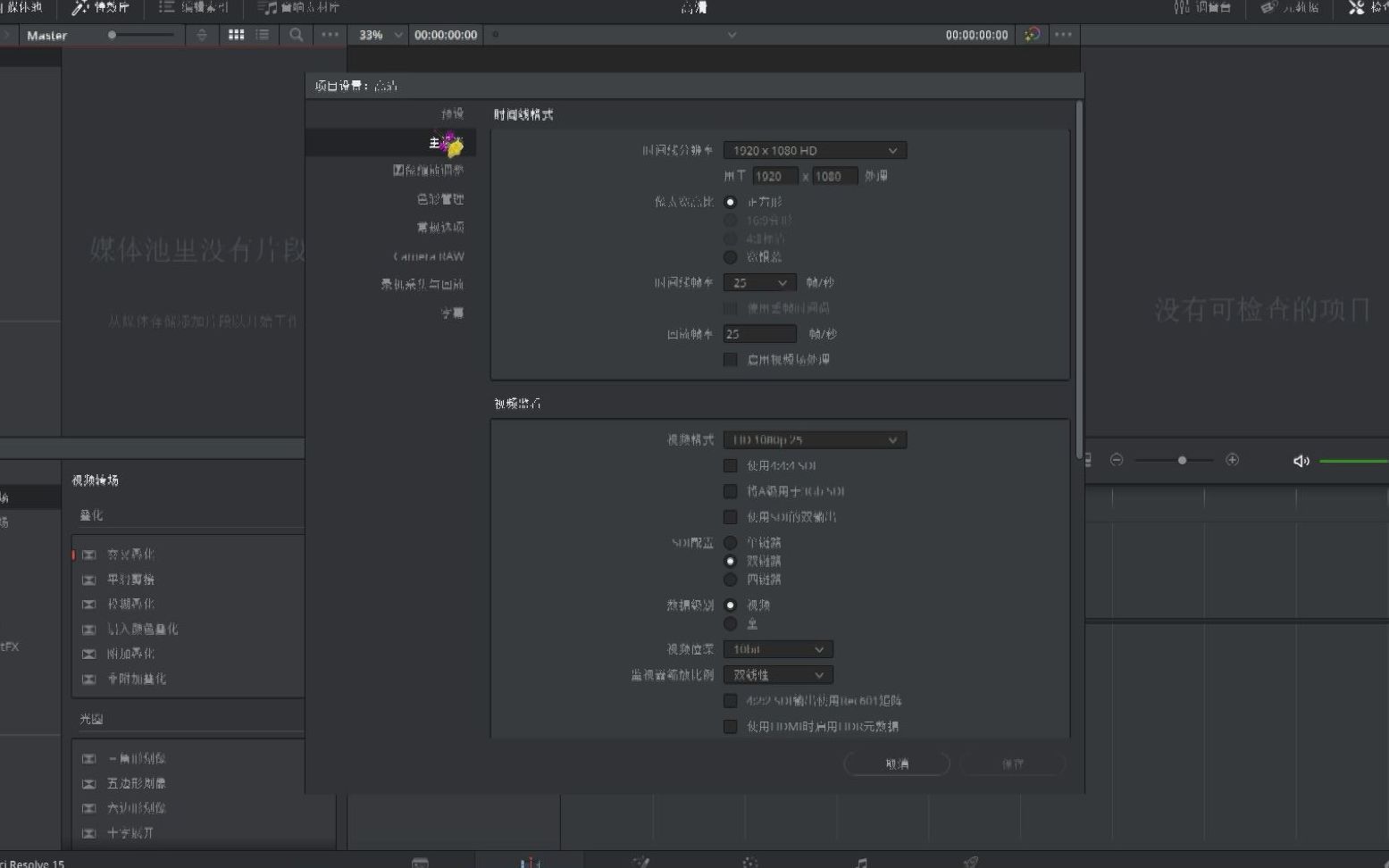Tick the Level A for 3Gb SDI checkbox

(x=731, y=492)
